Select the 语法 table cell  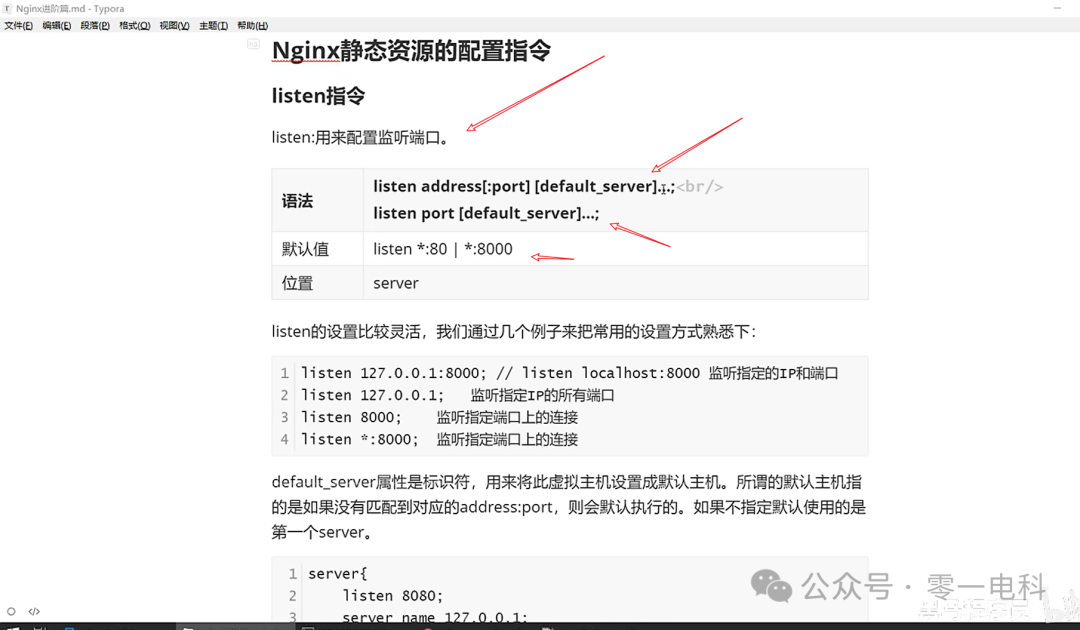(x=318, y=200)
